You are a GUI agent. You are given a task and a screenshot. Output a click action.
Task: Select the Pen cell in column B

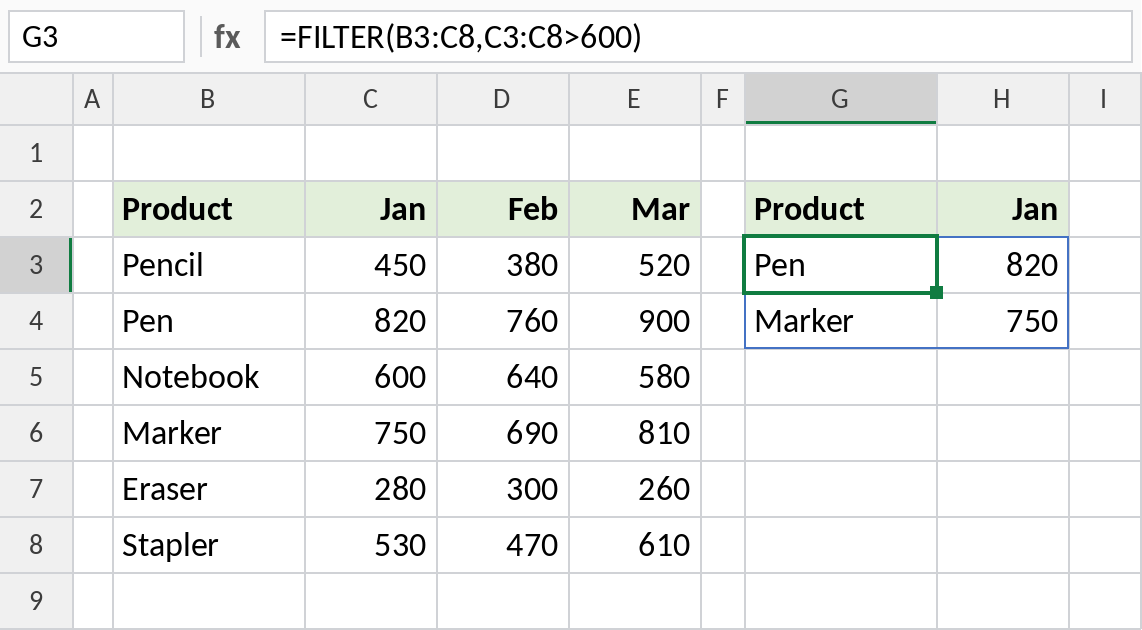click(208, 321)
